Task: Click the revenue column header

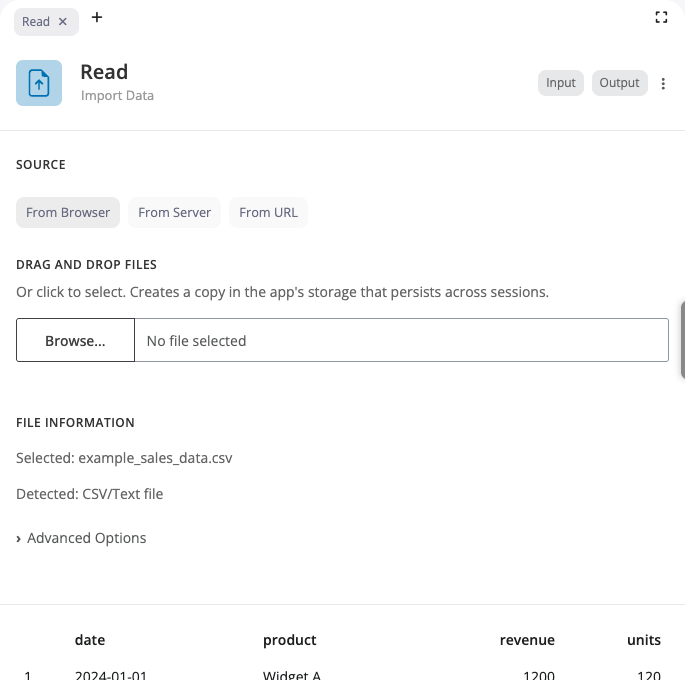Action: (527, 640)
